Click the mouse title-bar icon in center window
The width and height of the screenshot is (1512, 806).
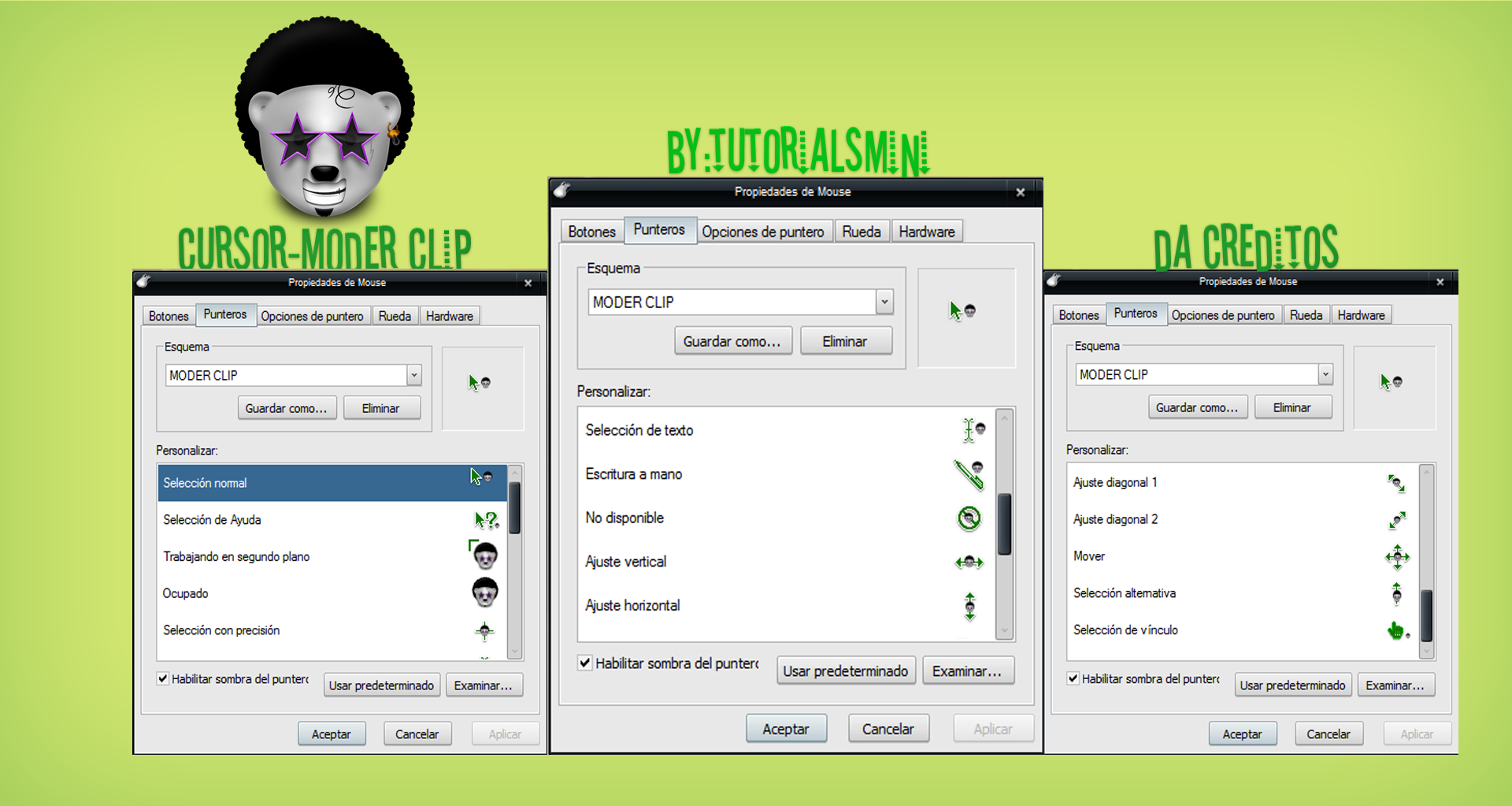[561, 190]
